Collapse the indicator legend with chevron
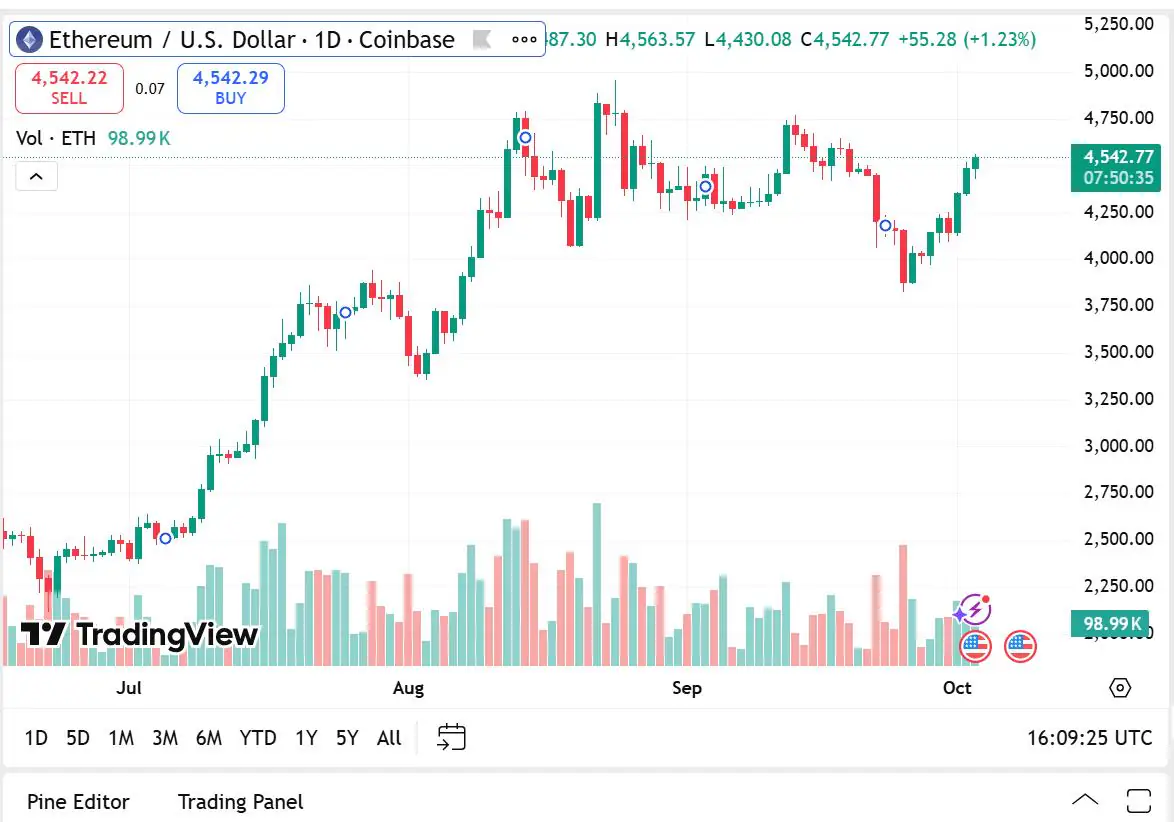Screen dimensions: 1174x822 tap(36, 177)
